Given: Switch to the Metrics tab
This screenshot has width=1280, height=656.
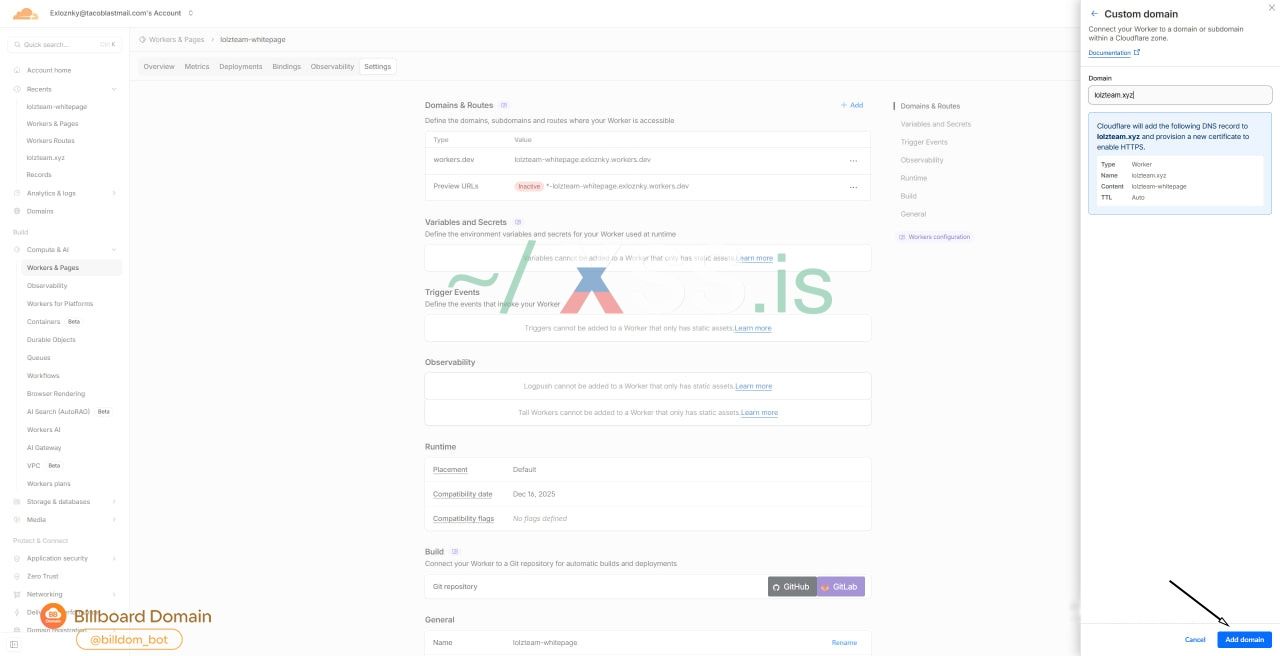Looking at the screenshot, I should click(x=197, y=67).
